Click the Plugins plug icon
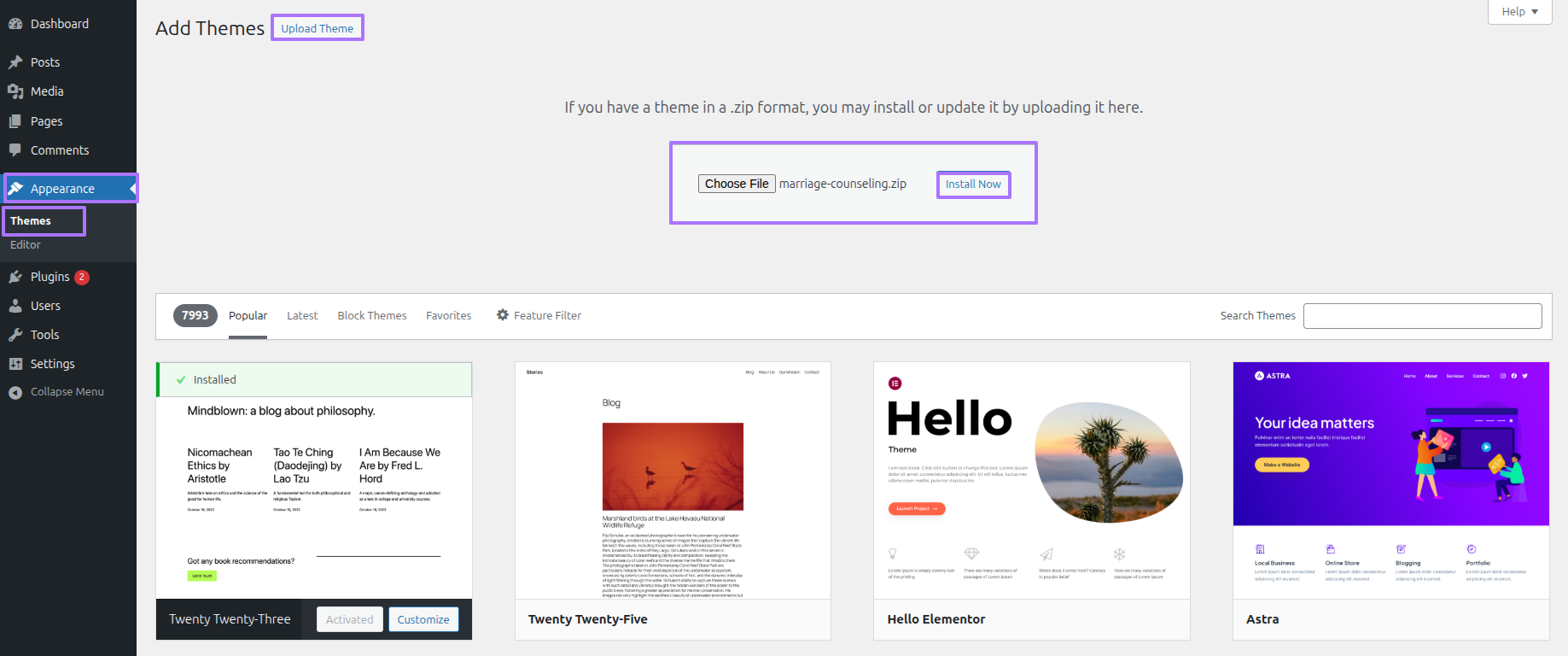The height and width of the screenshot is (656, 1568). point(15,277)
